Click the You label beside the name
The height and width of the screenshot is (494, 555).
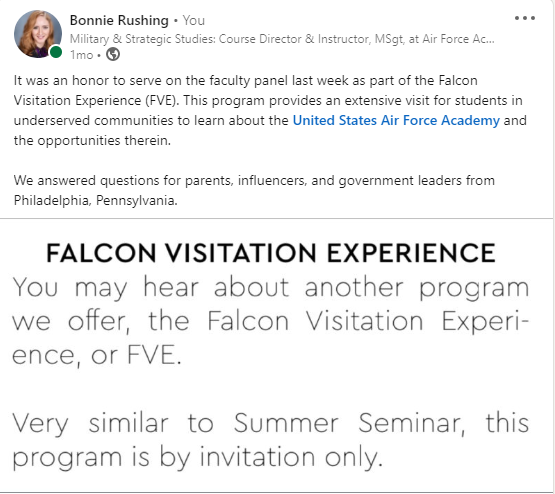[194, 20]
